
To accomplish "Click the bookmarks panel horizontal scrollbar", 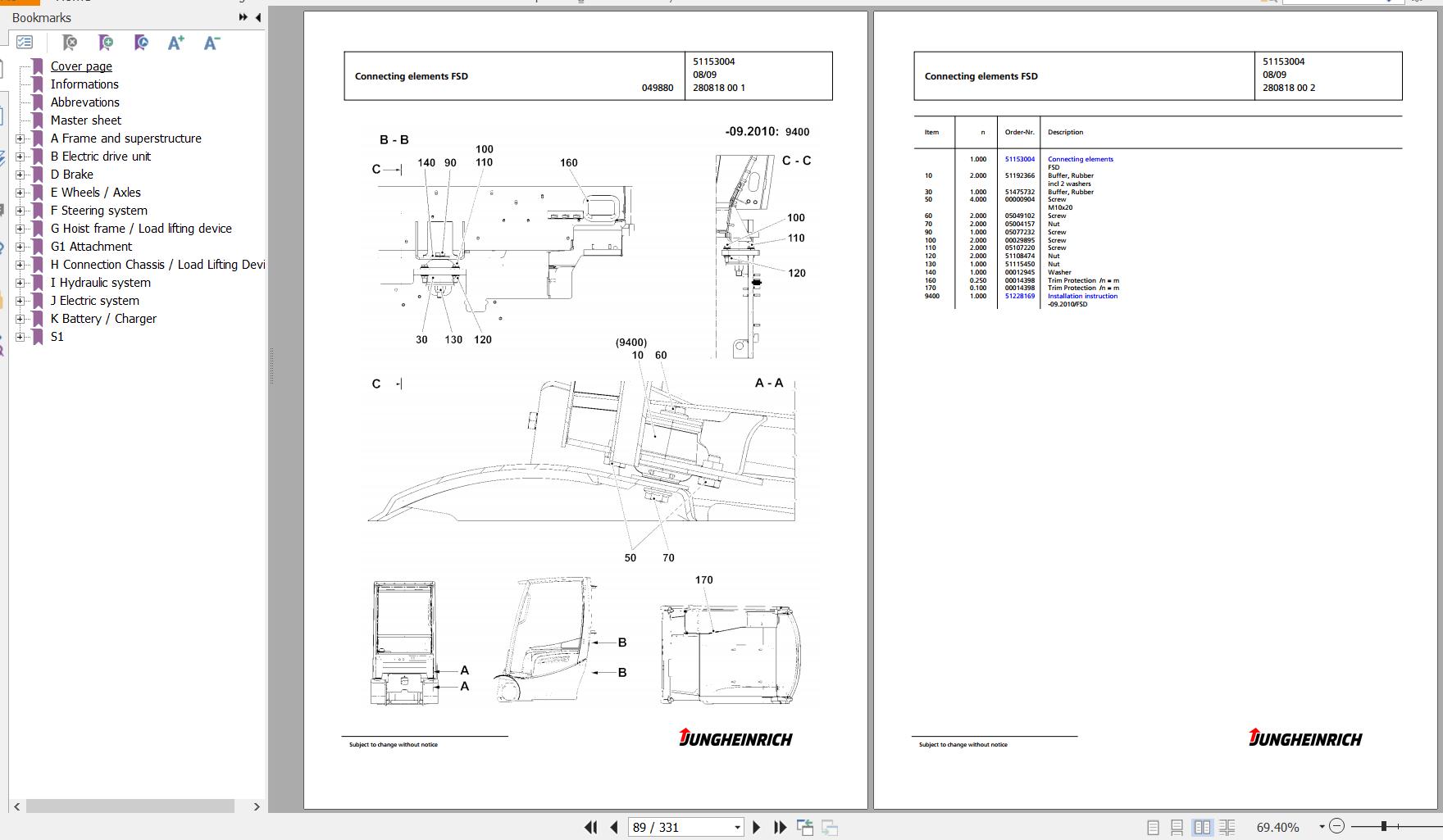I will [130, 806].
